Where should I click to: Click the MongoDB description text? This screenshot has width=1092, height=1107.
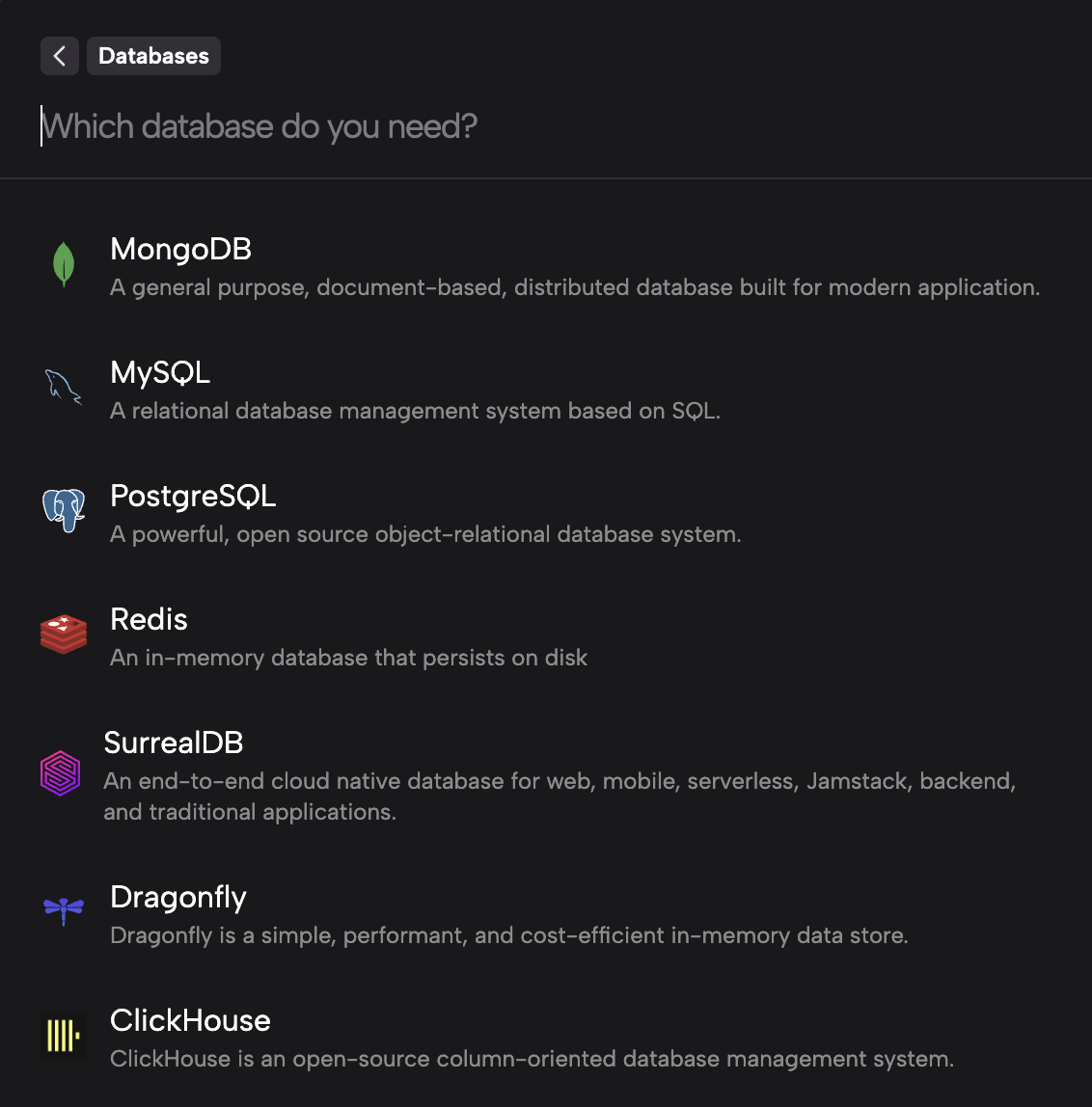[x=575, y=287]
